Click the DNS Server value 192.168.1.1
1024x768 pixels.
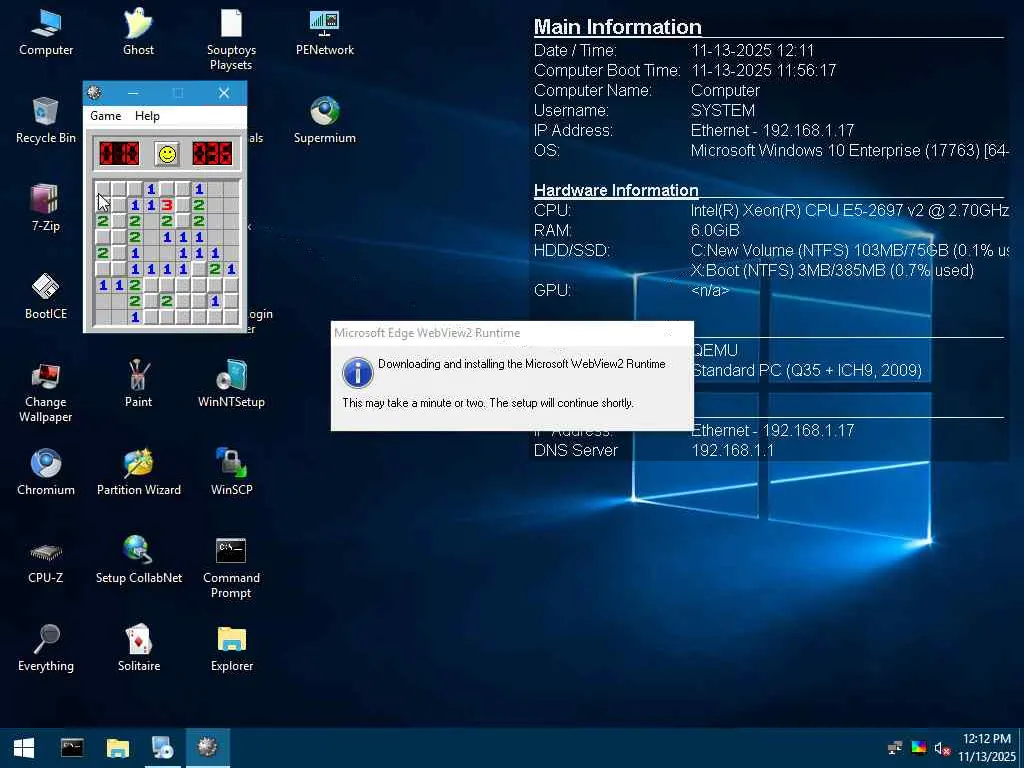(x=733, y=451)
